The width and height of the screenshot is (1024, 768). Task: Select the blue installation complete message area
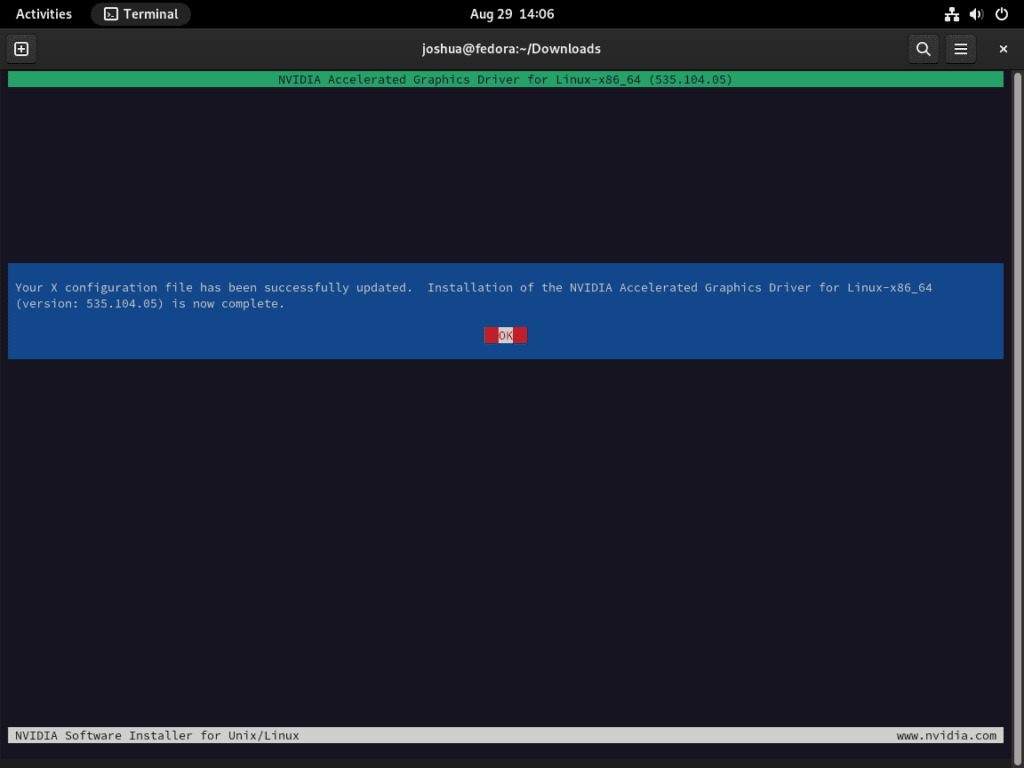[x=503, y=311]
